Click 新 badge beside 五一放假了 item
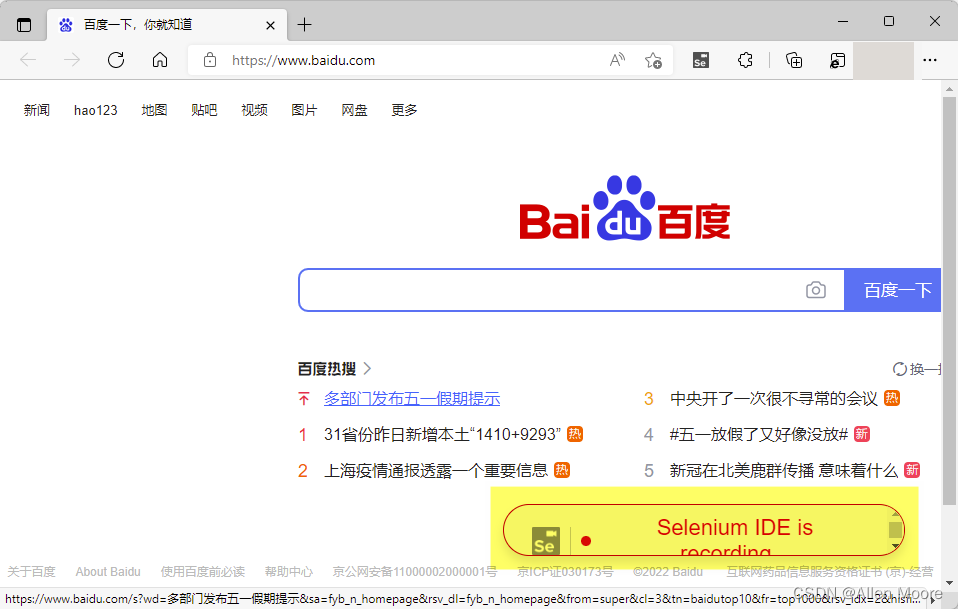Viewport: 958px width, 609px height. pos(861,434)
